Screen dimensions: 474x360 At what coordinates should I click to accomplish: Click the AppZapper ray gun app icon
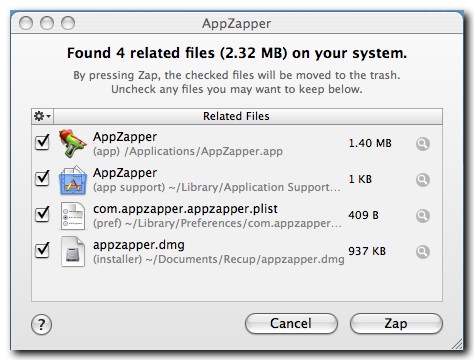(x=73, y=143)
